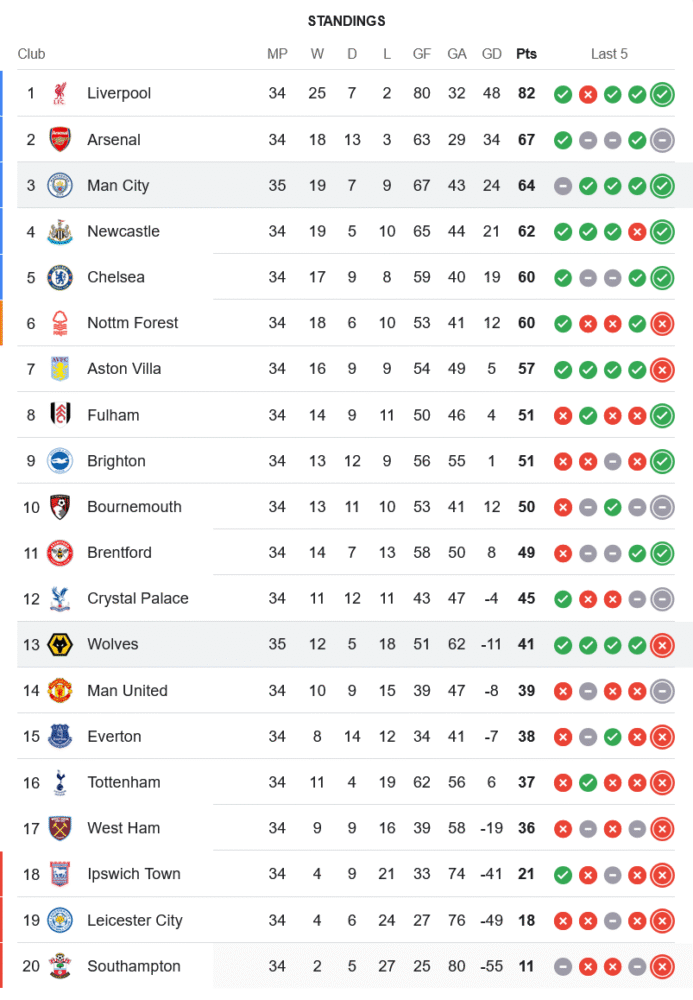693x1000 pixels.
Task: Click Liverpool's most recent match result icon
Action: pos(661,94)
